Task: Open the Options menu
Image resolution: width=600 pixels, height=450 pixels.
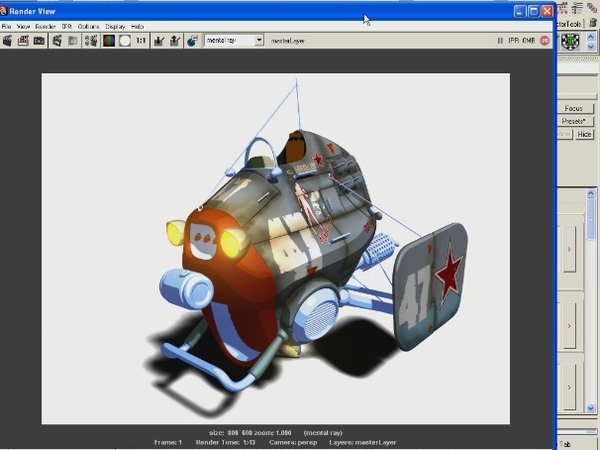Action: [x=88, y=26]
